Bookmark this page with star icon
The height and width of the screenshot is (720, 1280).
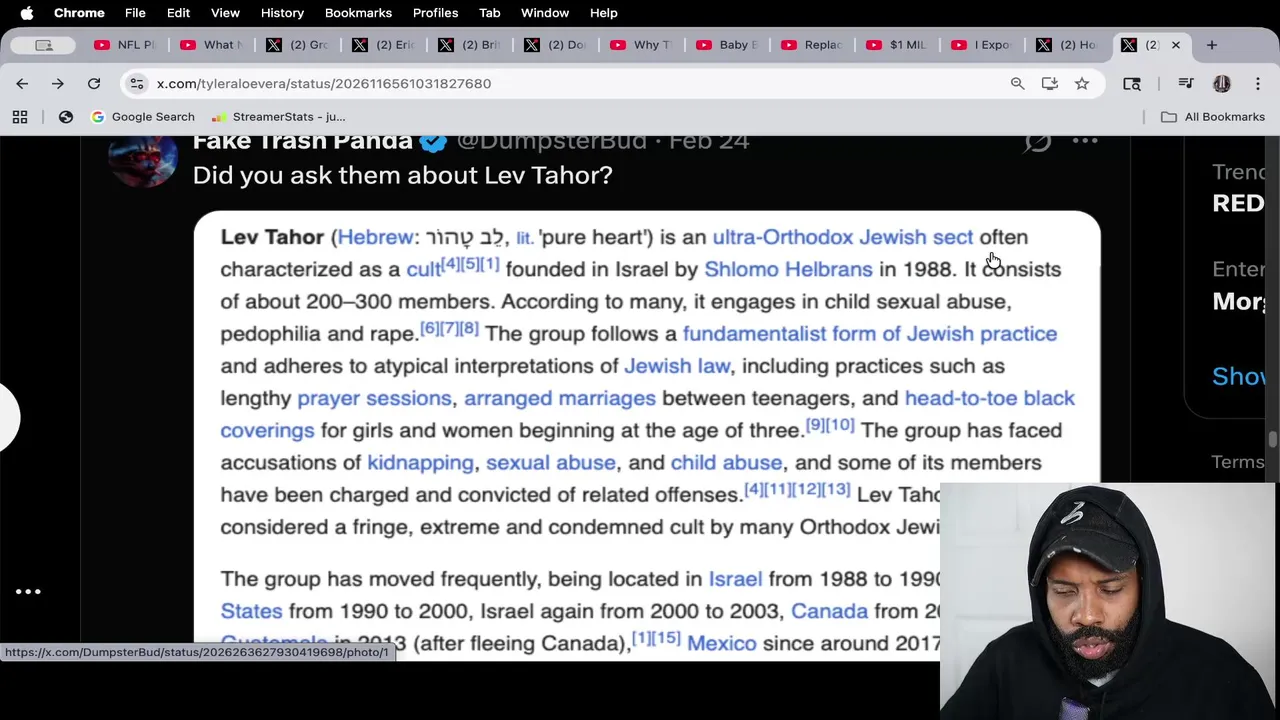click(1082, 84)
